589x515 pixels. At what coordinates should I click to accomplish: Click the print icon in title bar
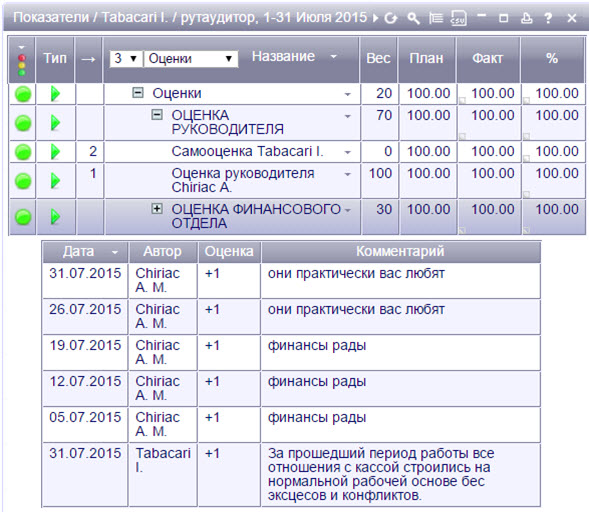(x=526, y=18)
